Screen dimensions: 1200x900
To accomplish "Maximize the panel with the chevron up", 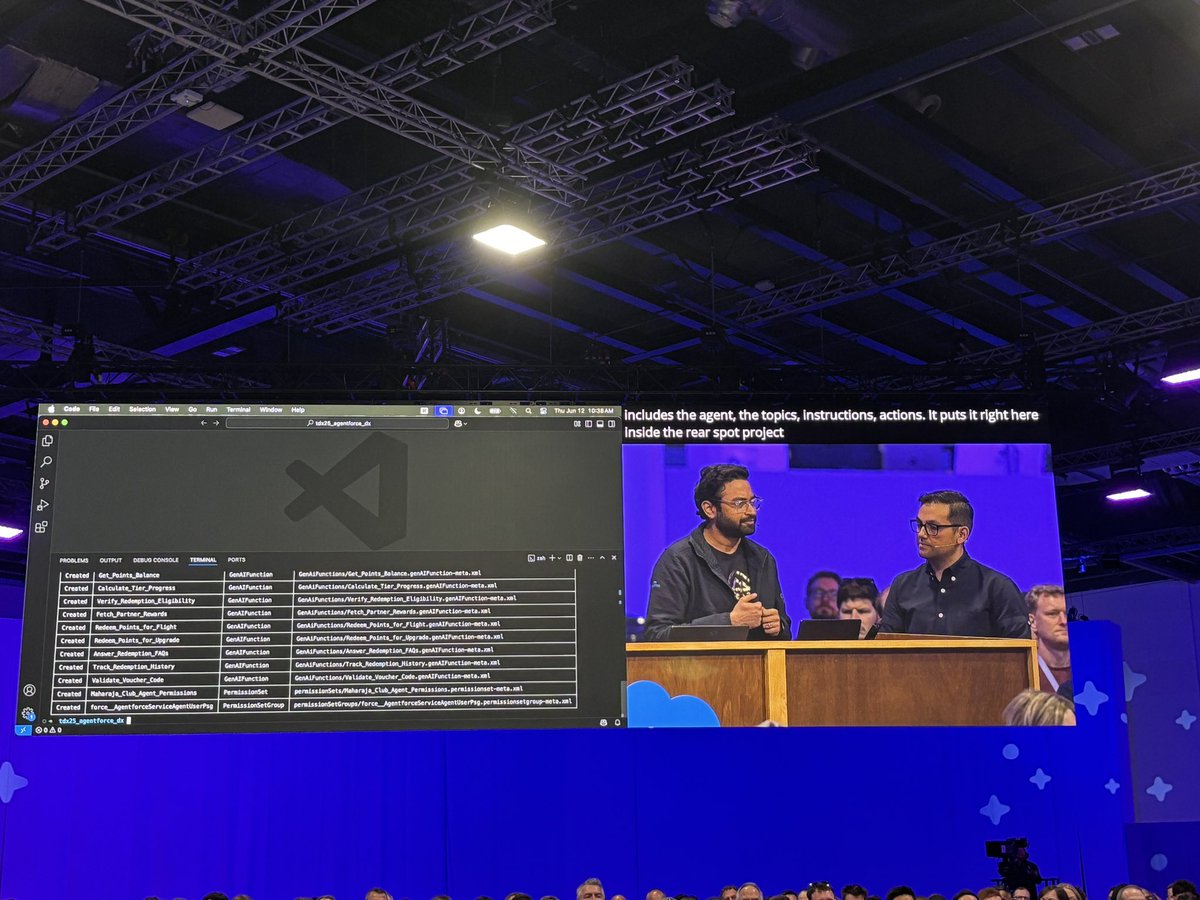I will (602, 557).
